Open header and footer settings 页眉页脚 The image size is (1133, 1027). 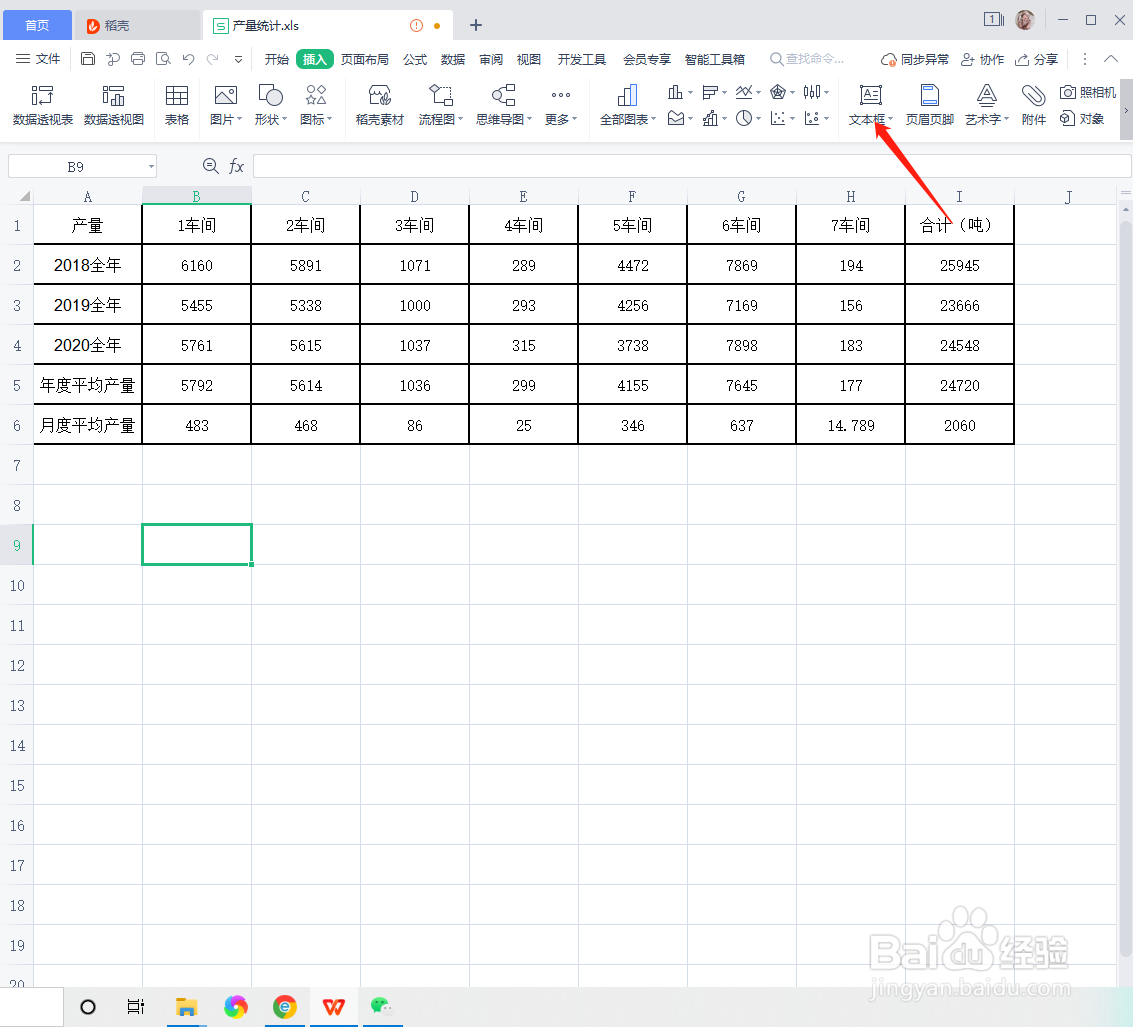pos(929,104)
